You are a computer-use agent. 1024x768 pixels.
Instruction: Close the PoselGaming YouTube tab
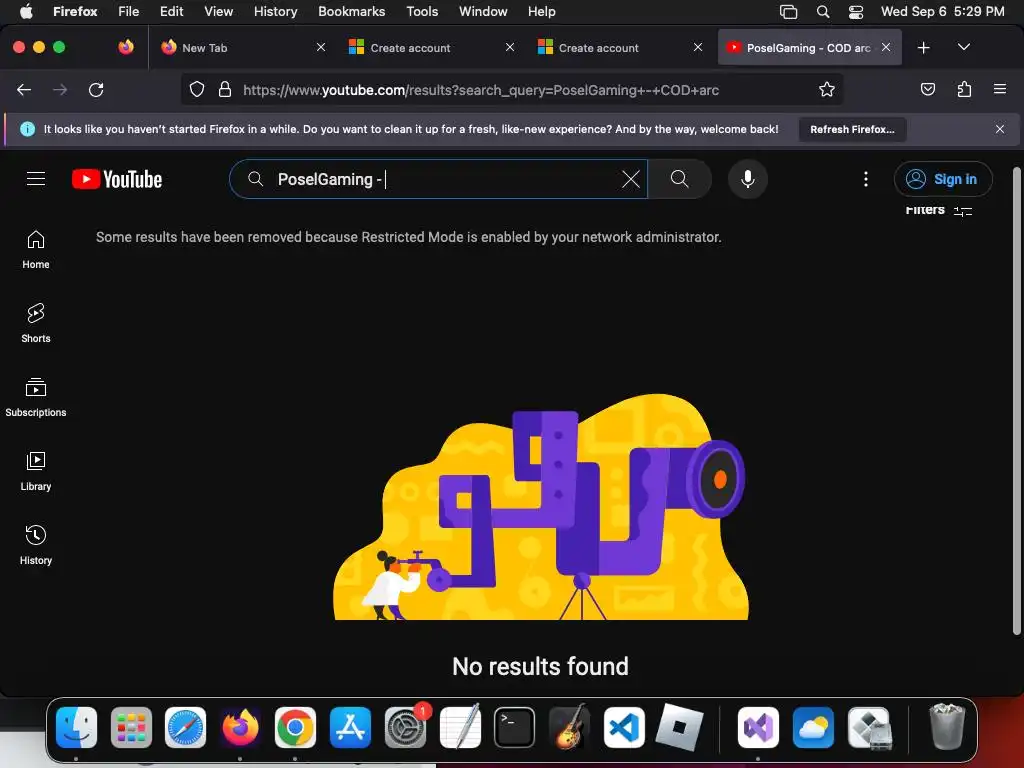[886, 47]
